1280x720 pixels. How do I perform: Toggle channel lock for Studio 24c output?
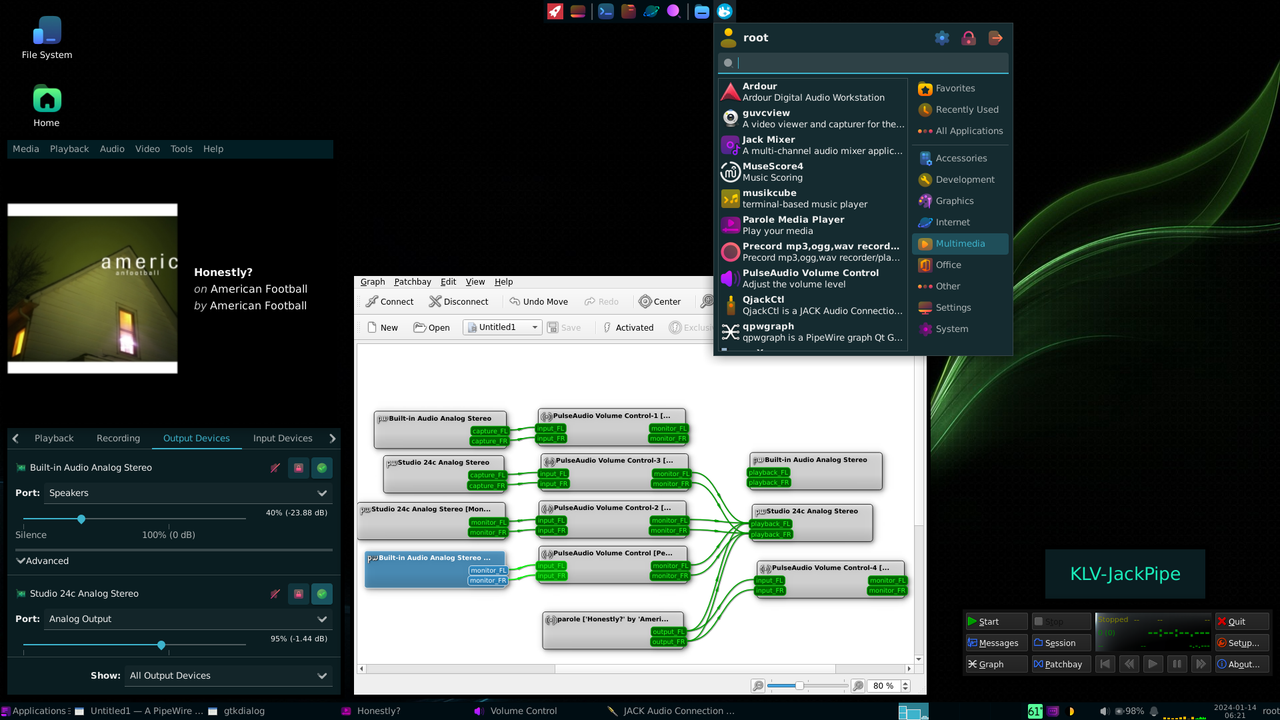[298, 594]
